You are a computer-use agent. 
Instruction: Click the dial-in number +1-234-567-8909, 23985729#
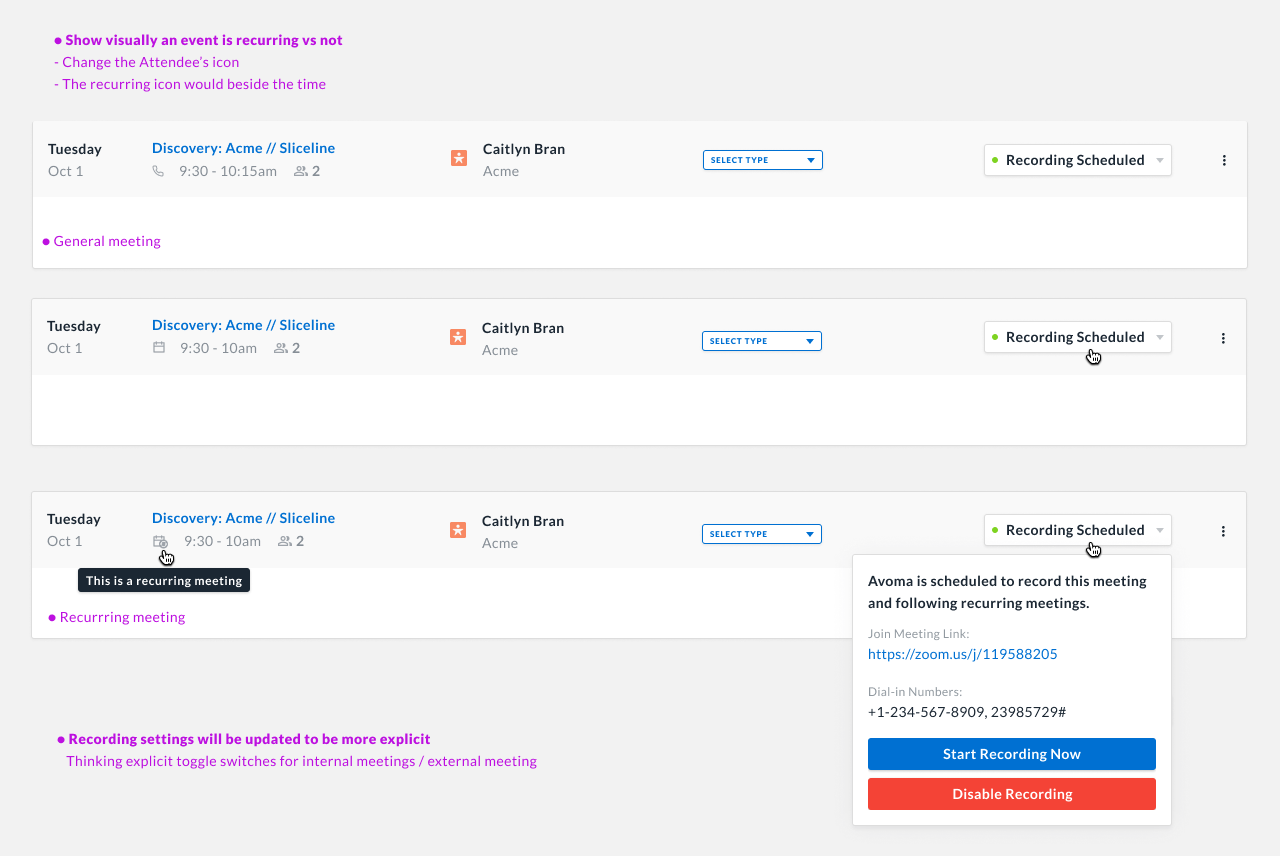point(967,712)
